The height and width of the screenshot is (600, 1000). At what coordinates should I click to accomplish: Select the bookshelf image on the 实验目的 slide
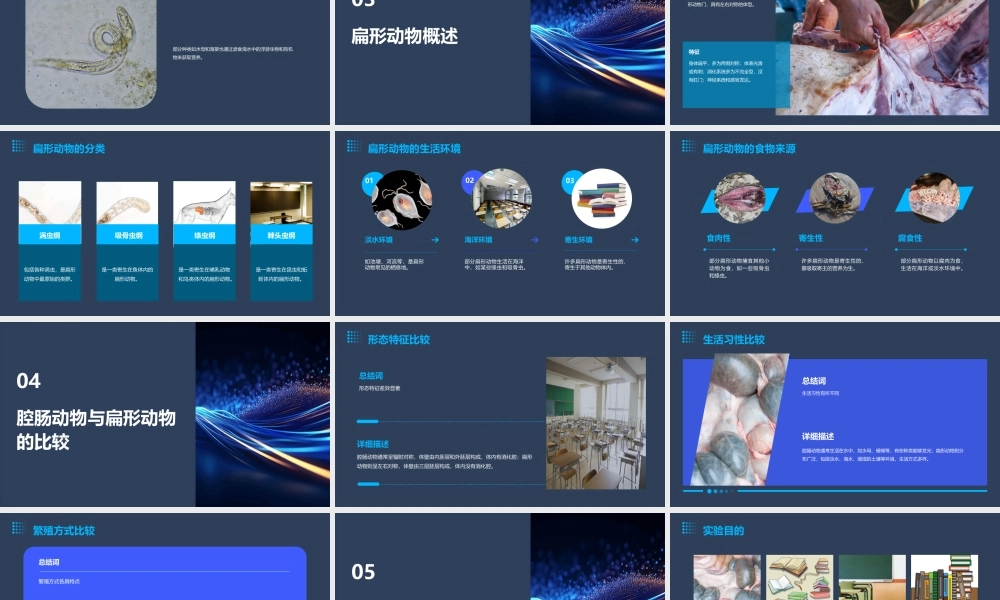(x=945, y=577)
